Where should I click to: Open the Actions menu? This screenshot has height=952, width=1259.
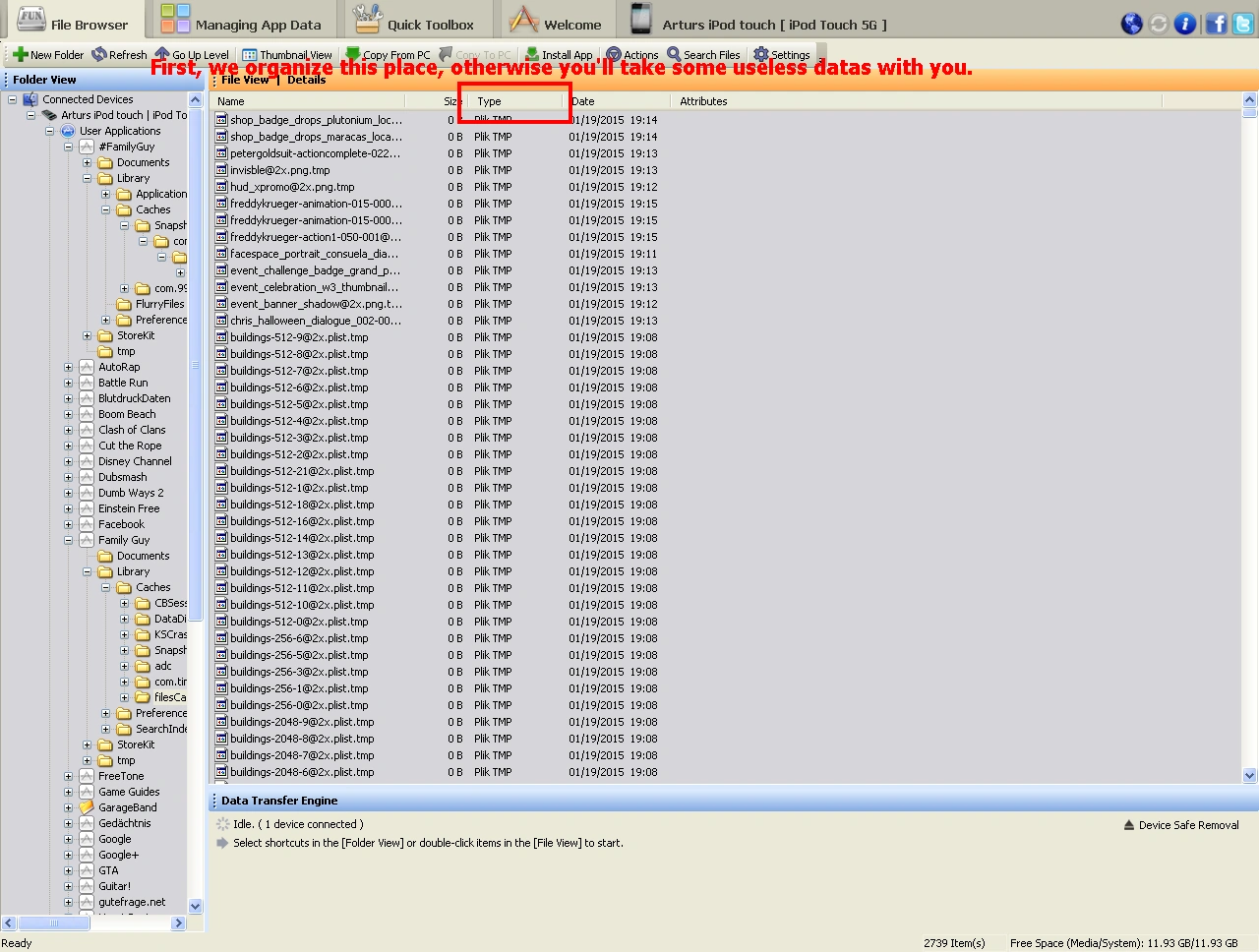click(632, 55)
